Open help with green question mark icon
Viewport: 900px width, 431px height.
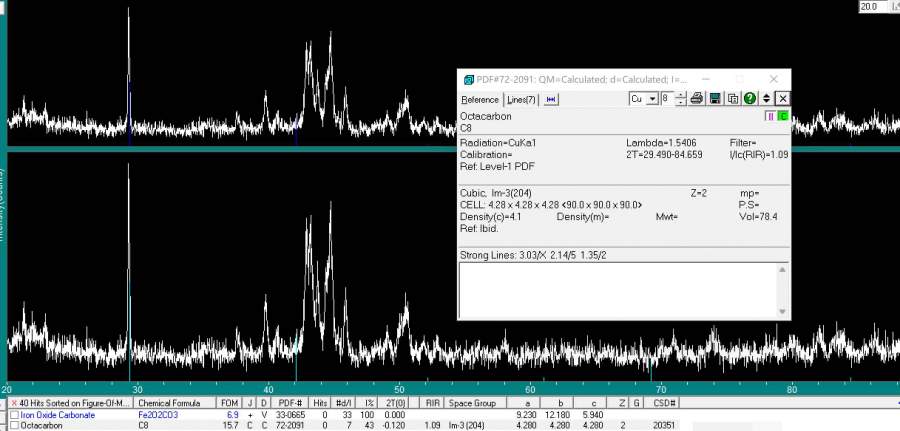click(x=749, y=98)
